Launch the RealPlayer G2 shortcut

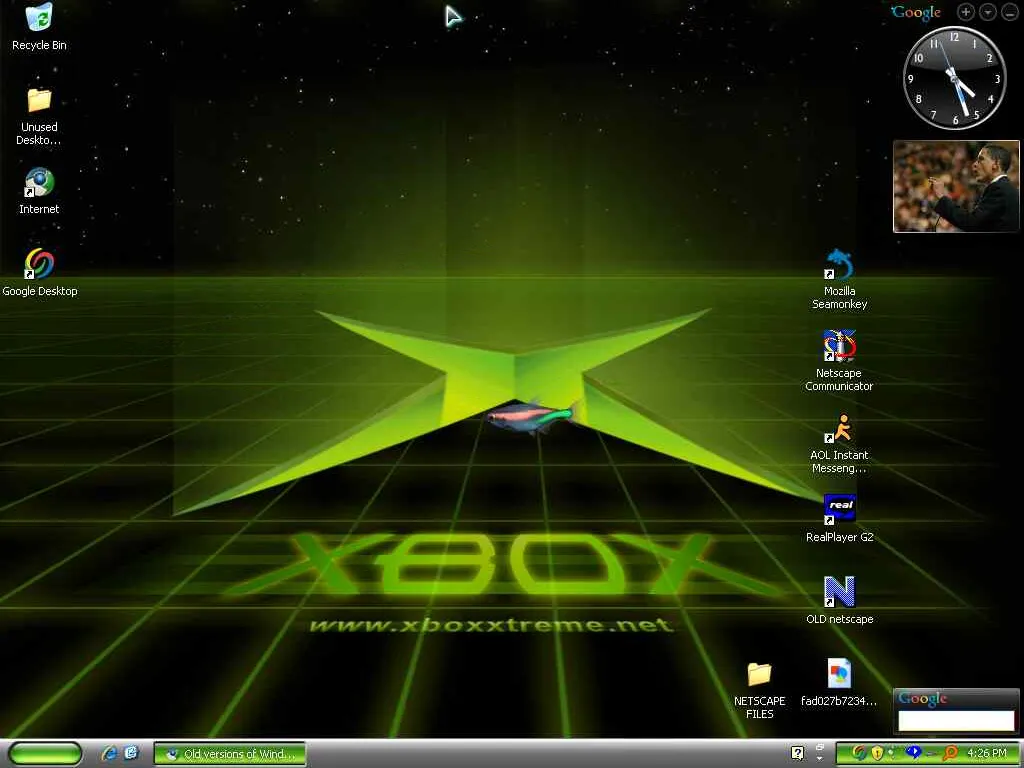tap(839, 519)
